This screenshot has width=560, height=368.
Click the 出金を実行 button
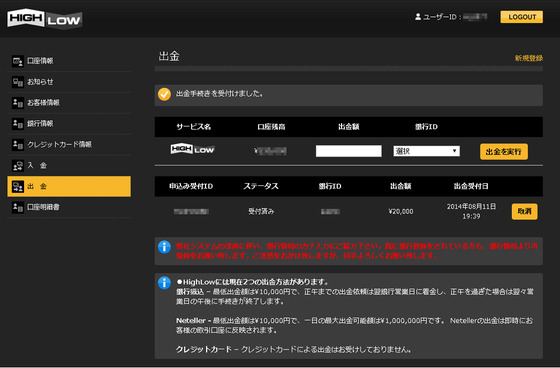pos(504,151)
